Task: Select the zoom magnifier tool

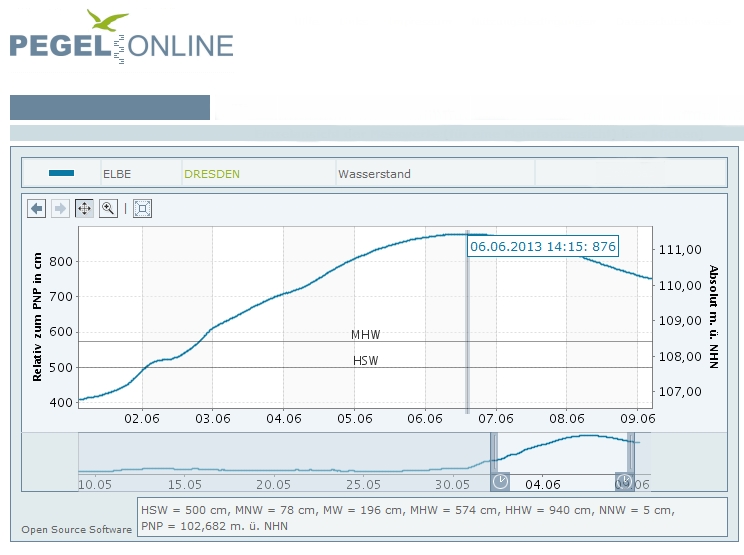Action: [108, 208]
